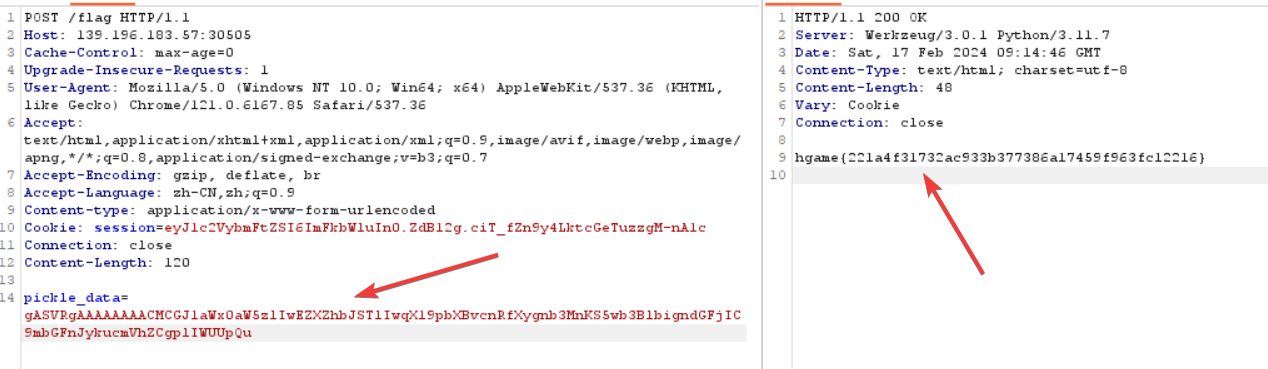Click line number 14 in request gutter
Image resolution: width=1268 pixels, height=369 pixels.
click(8, 298)
